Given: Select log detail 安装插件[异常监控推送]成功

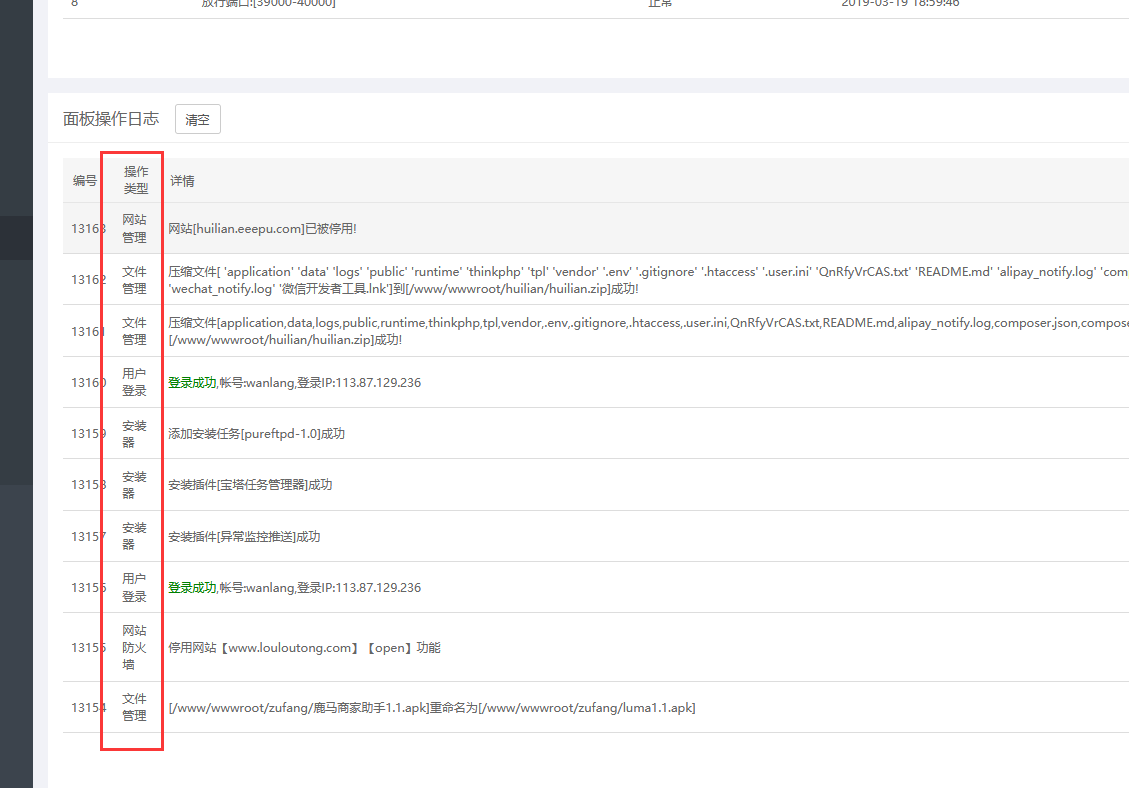Looking at the screenshot, I should tap(244, 537).
